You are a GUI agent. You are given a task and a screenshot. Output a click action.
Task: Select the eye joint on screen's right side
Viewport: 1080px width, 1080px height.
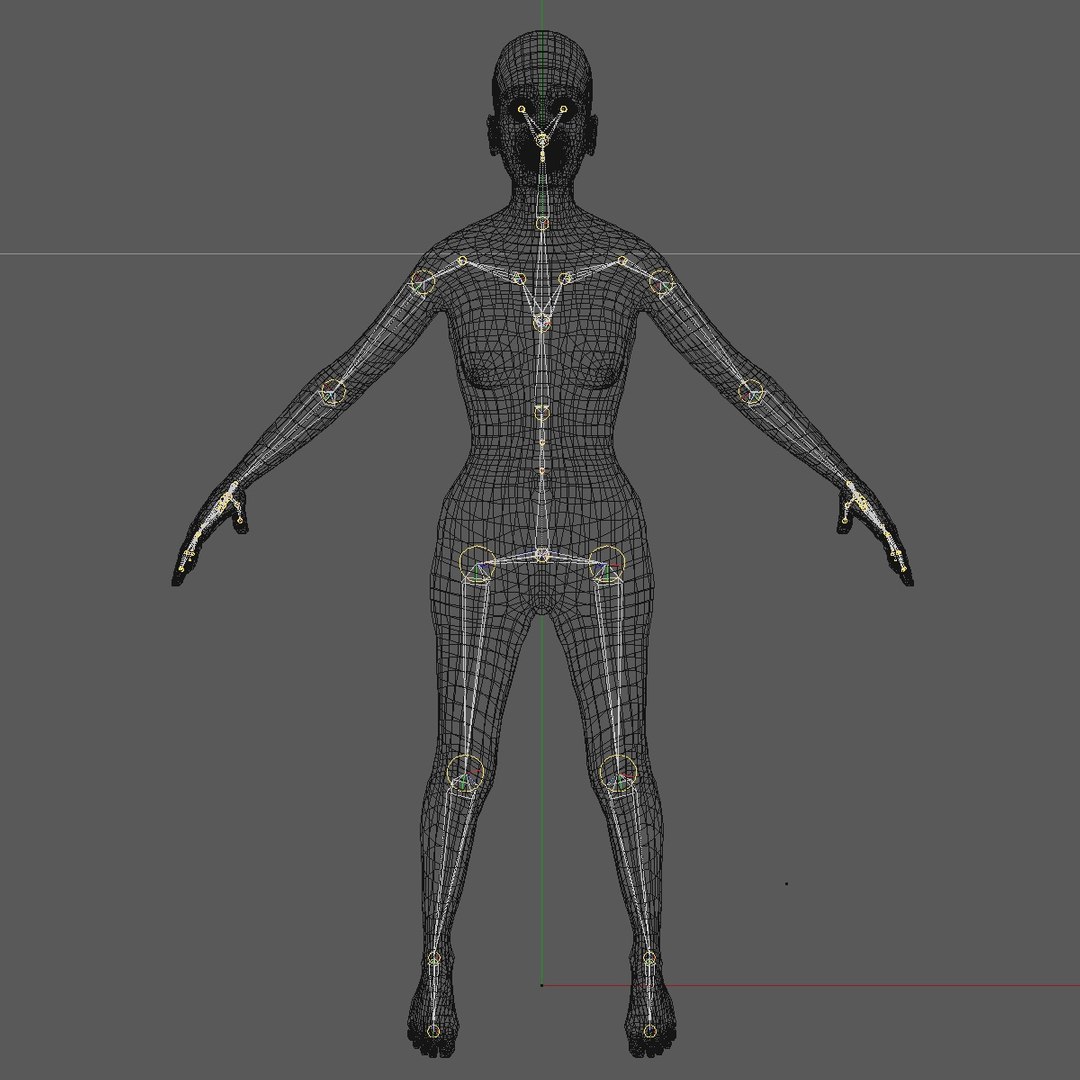click(563, 109)
